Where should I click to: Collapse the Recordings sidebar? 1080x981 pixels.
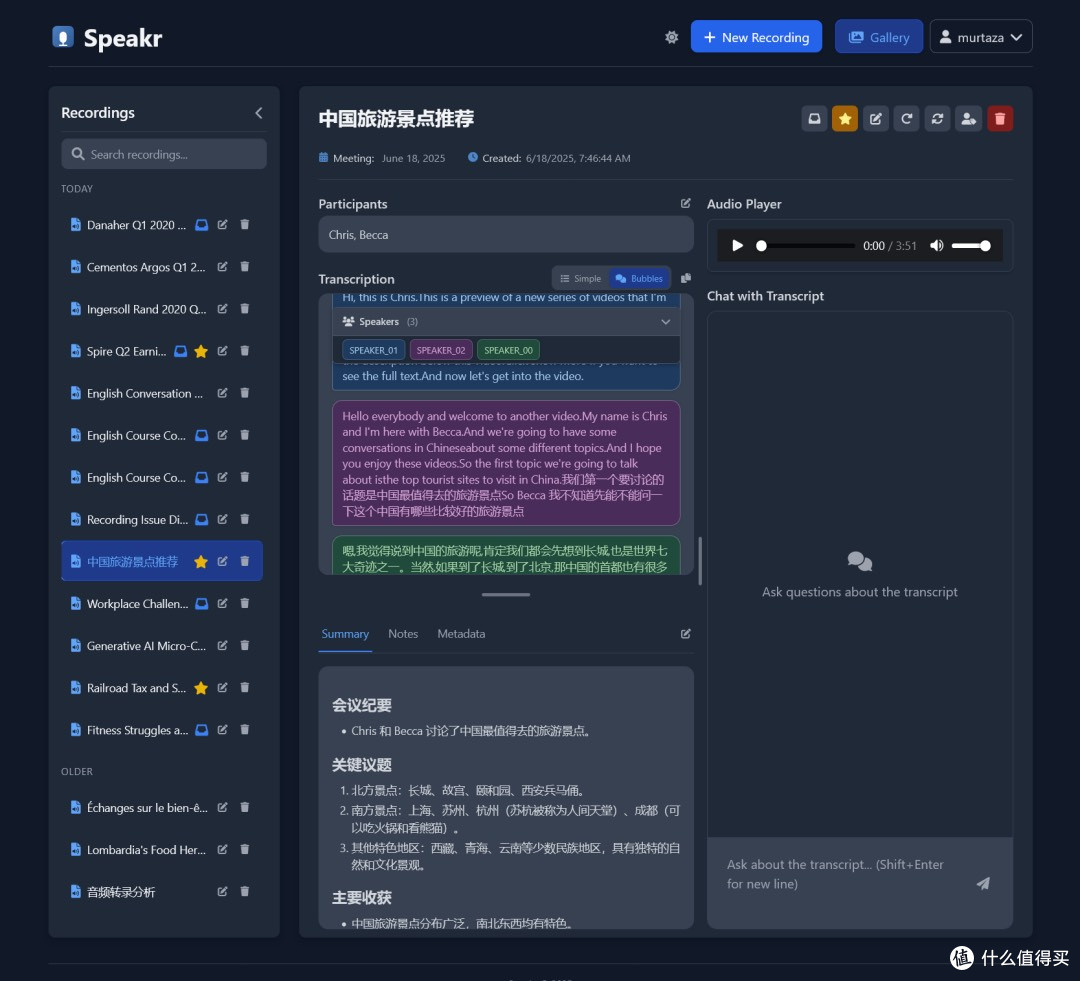259,113
